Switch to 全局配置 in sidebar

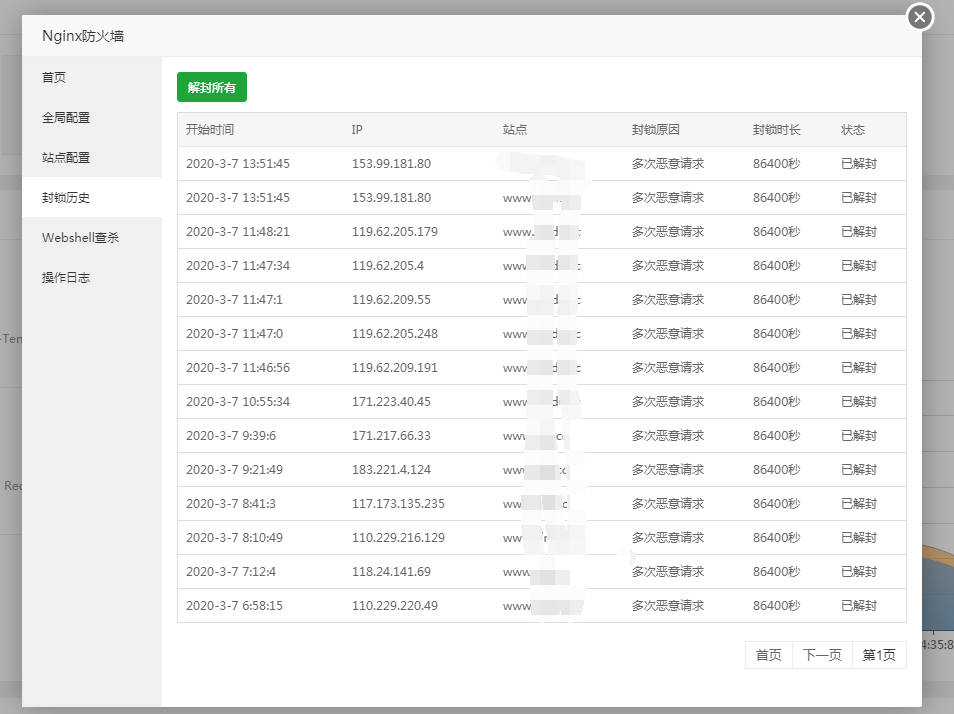pos(66,117)
